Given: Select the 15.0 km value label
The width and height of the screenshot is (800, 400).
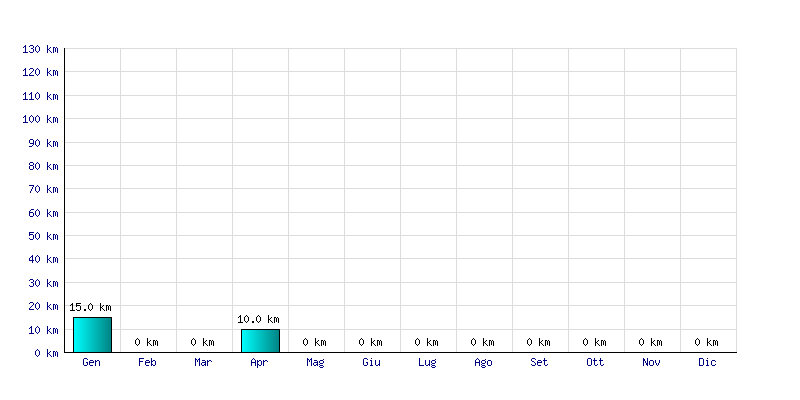Looking at the screenshot, I should pos(90,307).
